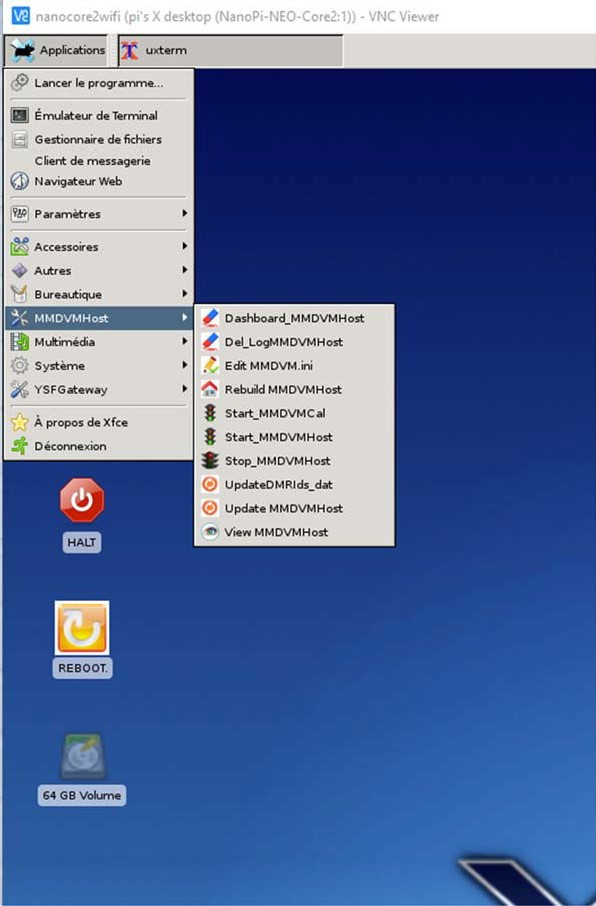
Task: Expand the YSFGateway submenu arrow
Action: click(184, 389)
